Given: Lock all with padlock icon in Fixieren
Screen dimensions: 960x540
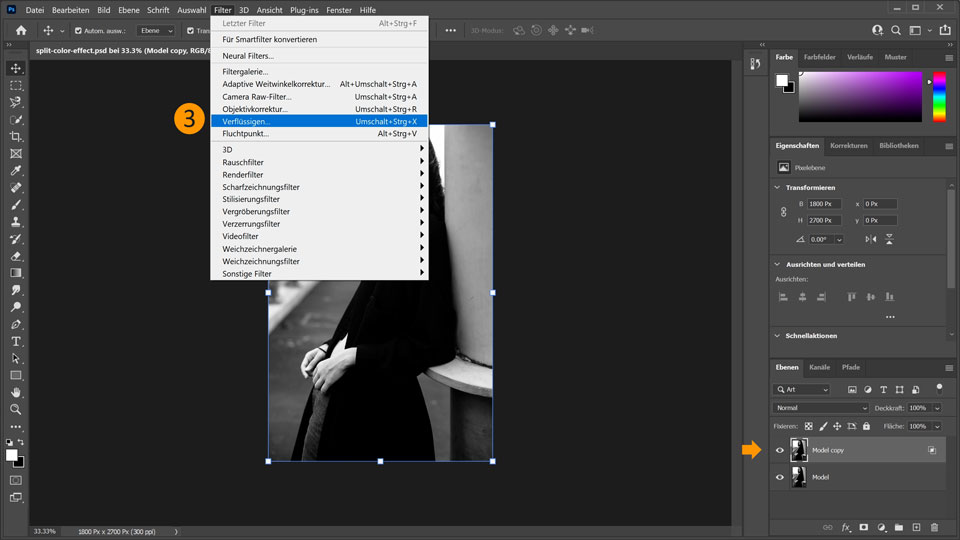Looking at the screenshot, I should [x=866, y=426].
